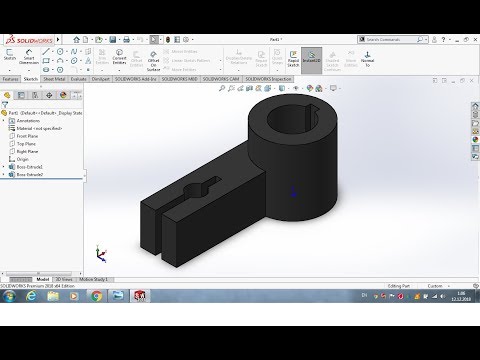Open the Display Style cube icon

coord(282,88)
